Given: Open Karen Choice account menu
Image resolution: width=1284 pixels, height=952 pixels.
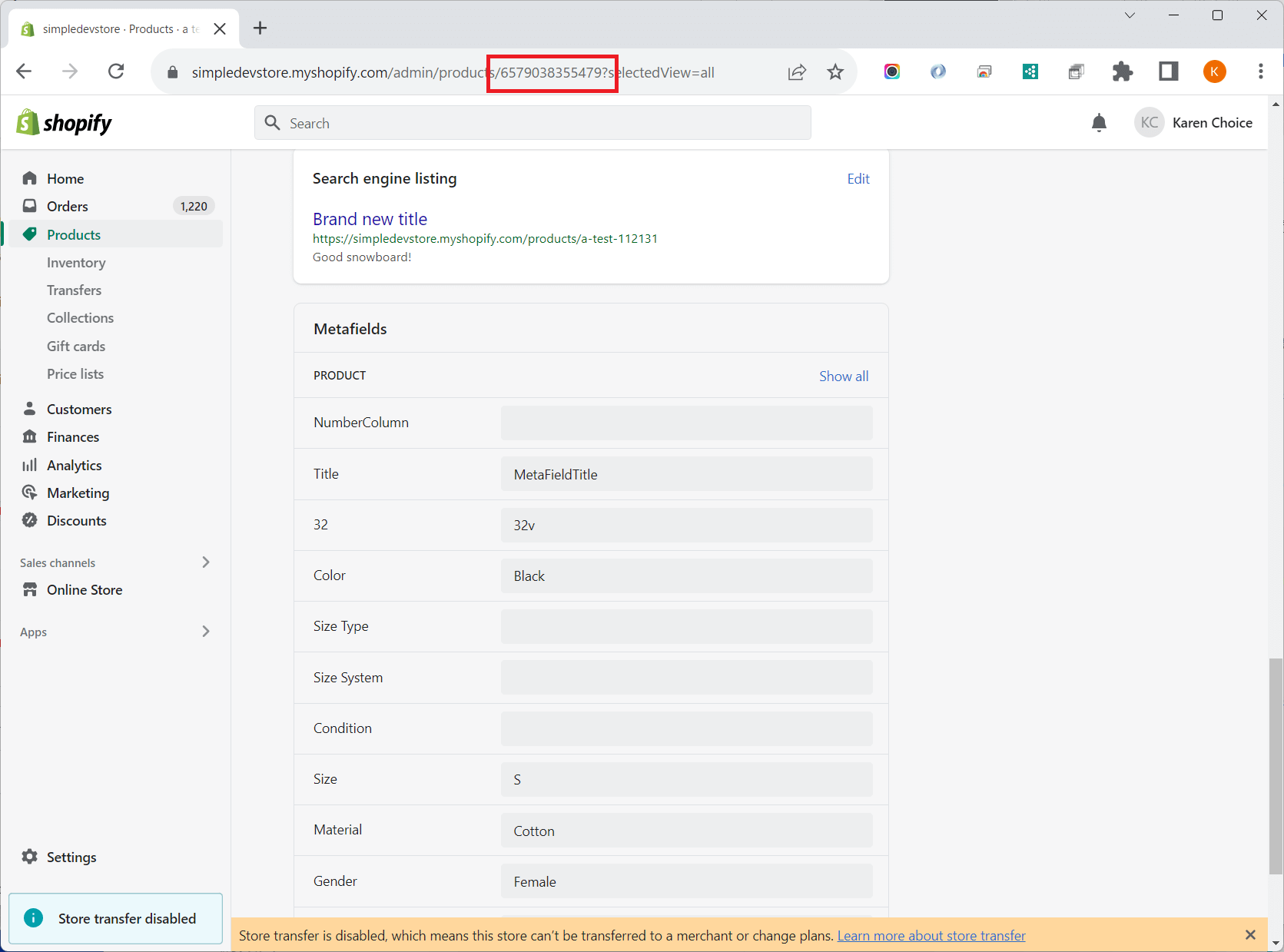Looking at the screenshot, I should [1194, 123].
